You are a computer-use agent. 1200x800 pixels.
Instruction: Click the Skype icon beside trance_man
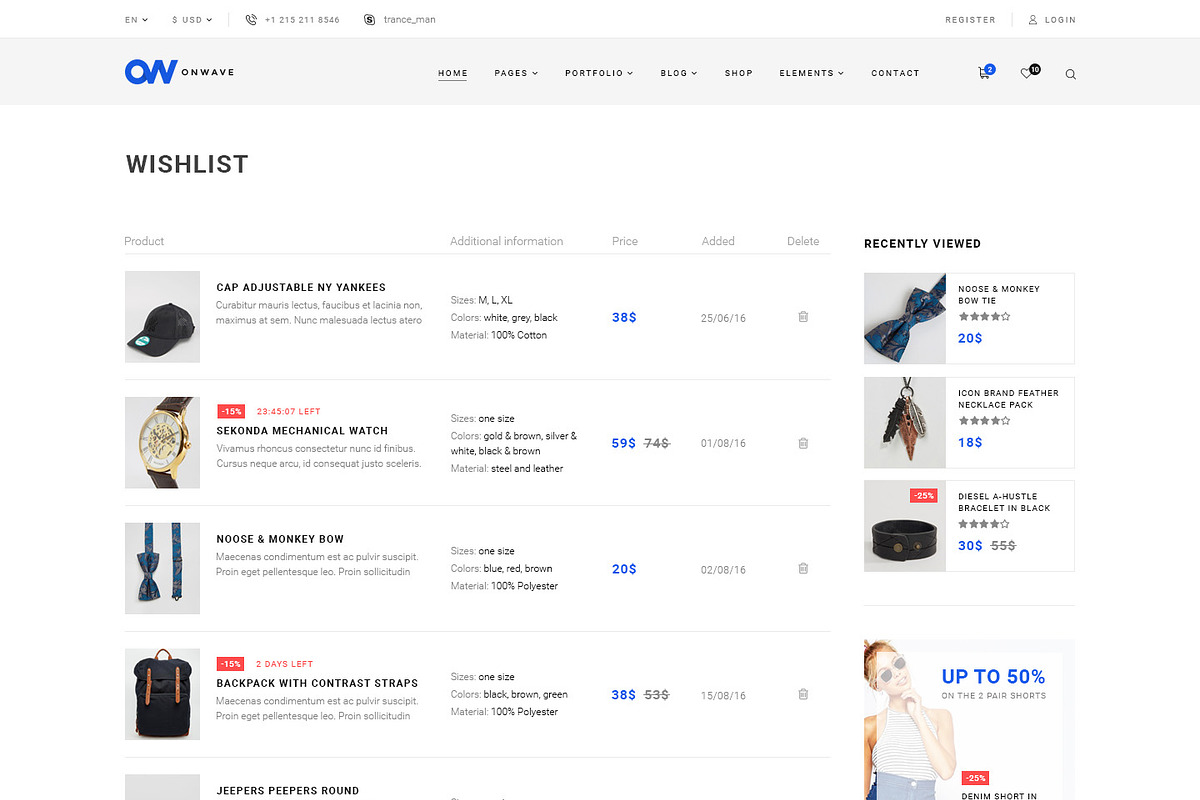pyautogui.click(x=370, y=20)
